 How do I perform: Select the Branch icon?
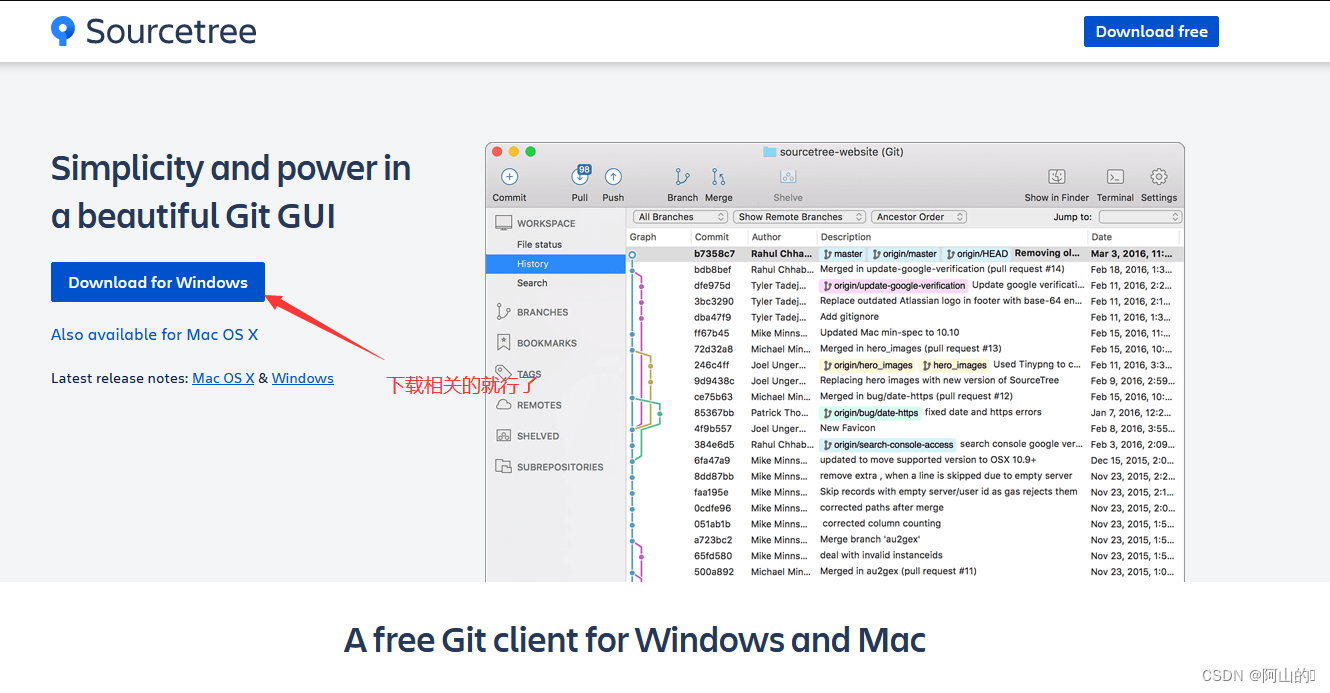[x=682, y=178]
